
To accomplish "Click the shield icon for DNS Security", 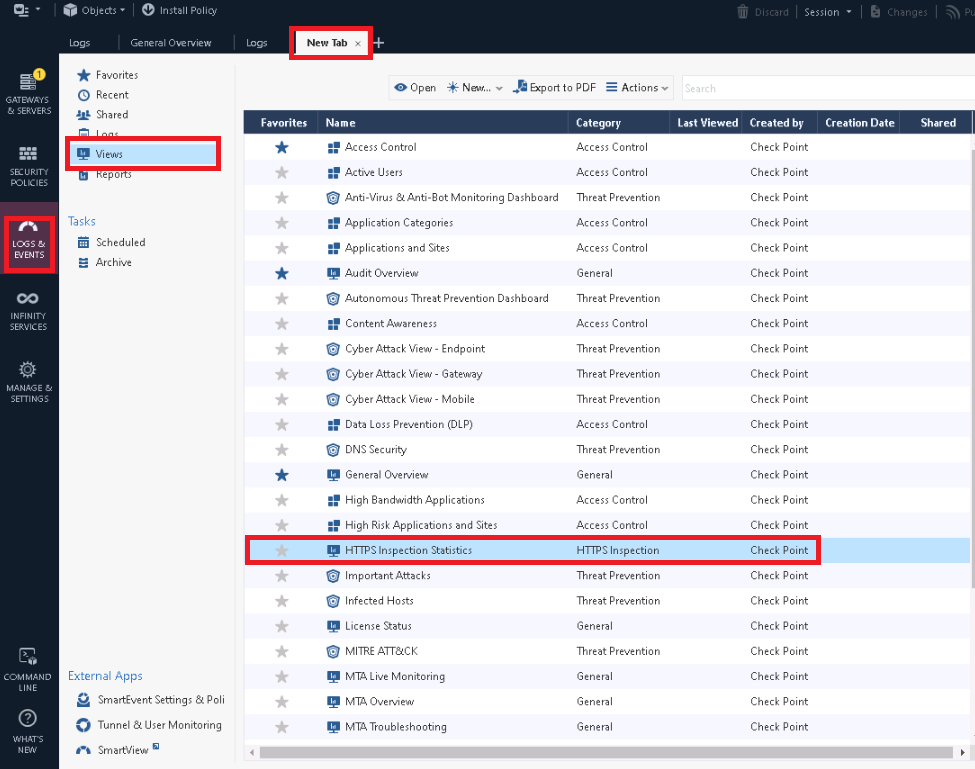I will click(333, 449).
